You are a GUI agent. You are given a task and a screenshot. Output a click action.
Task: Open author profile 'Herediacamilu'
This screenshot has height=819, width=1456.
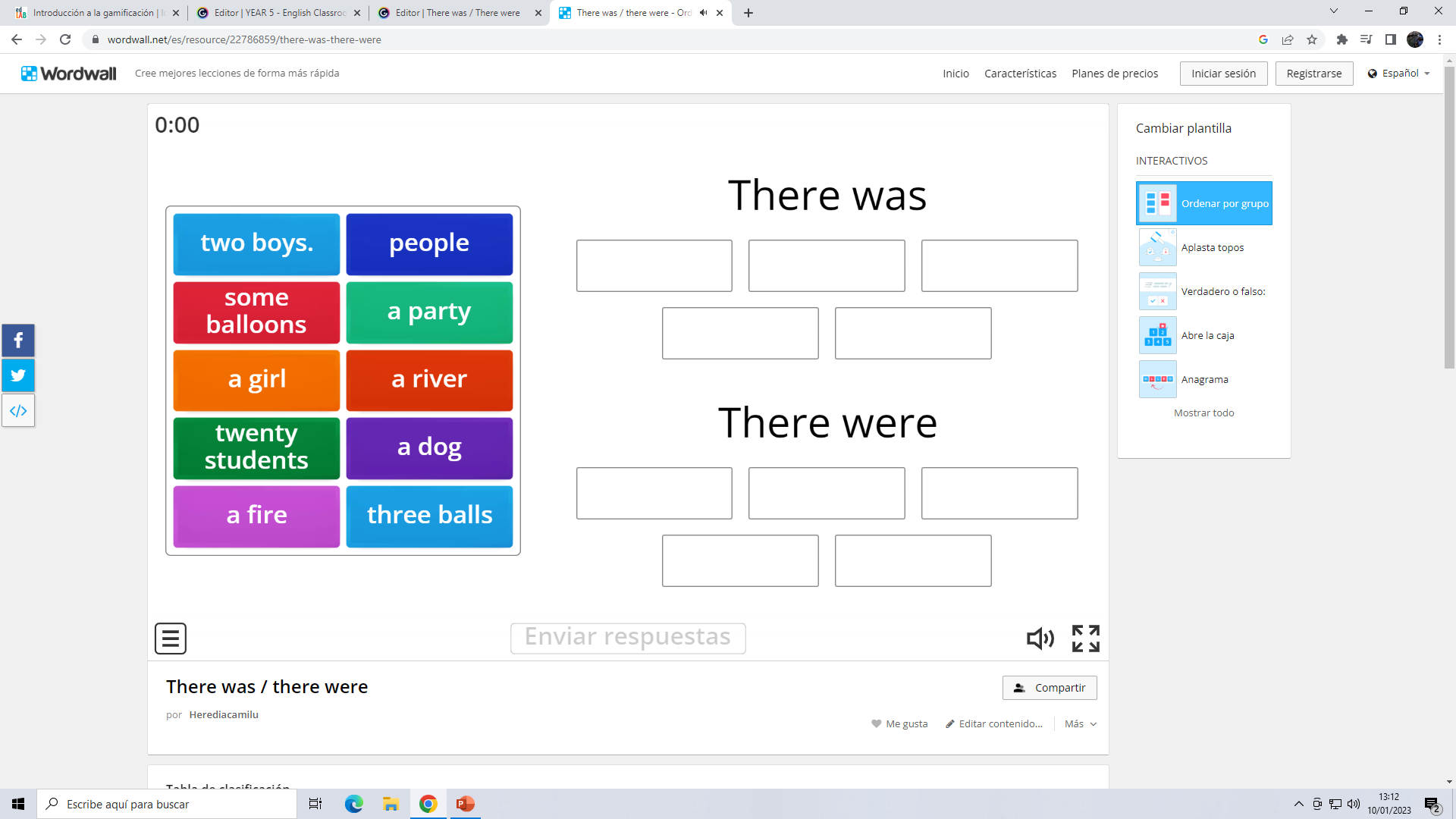tap(224, 714)
